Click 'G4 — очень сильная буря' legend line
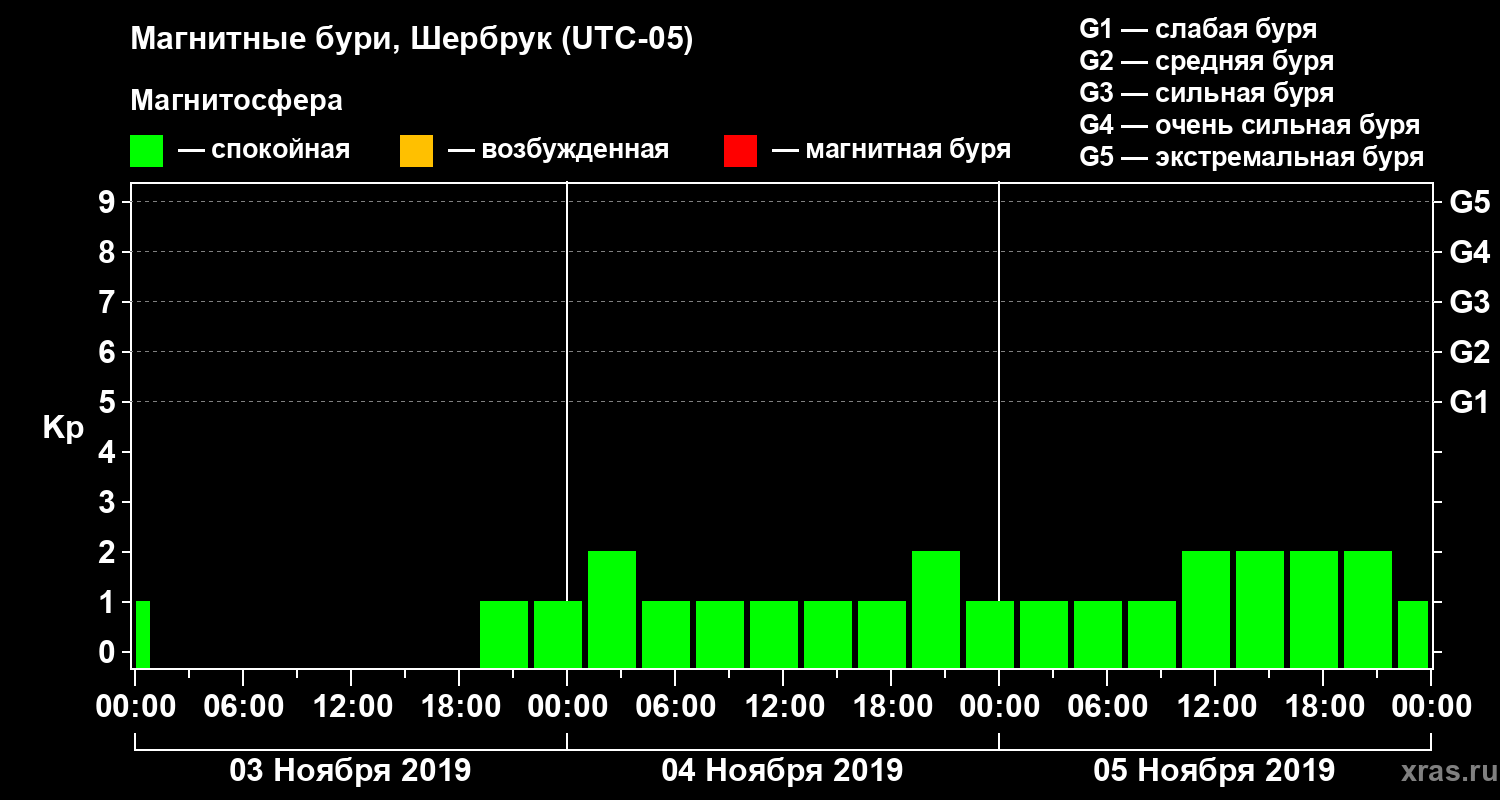 point(1249,125)
